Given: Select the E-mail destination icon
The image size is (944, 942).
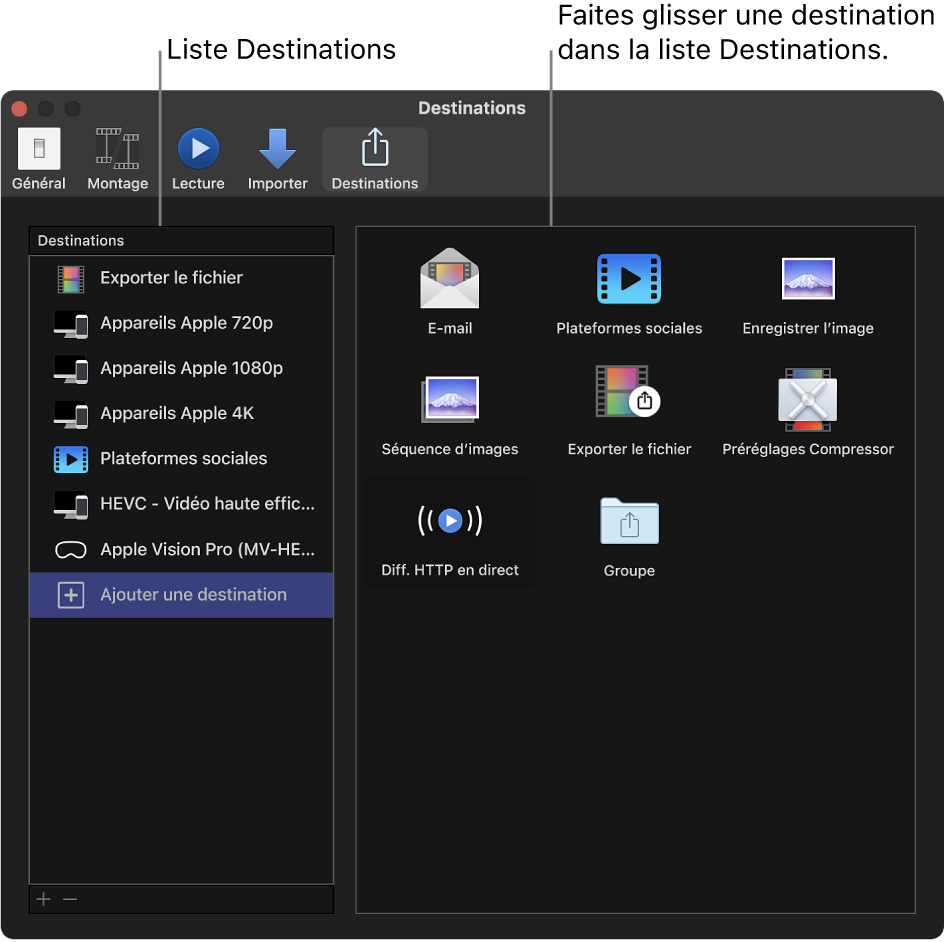Looking at the screenshot, I should click(449, 290).
